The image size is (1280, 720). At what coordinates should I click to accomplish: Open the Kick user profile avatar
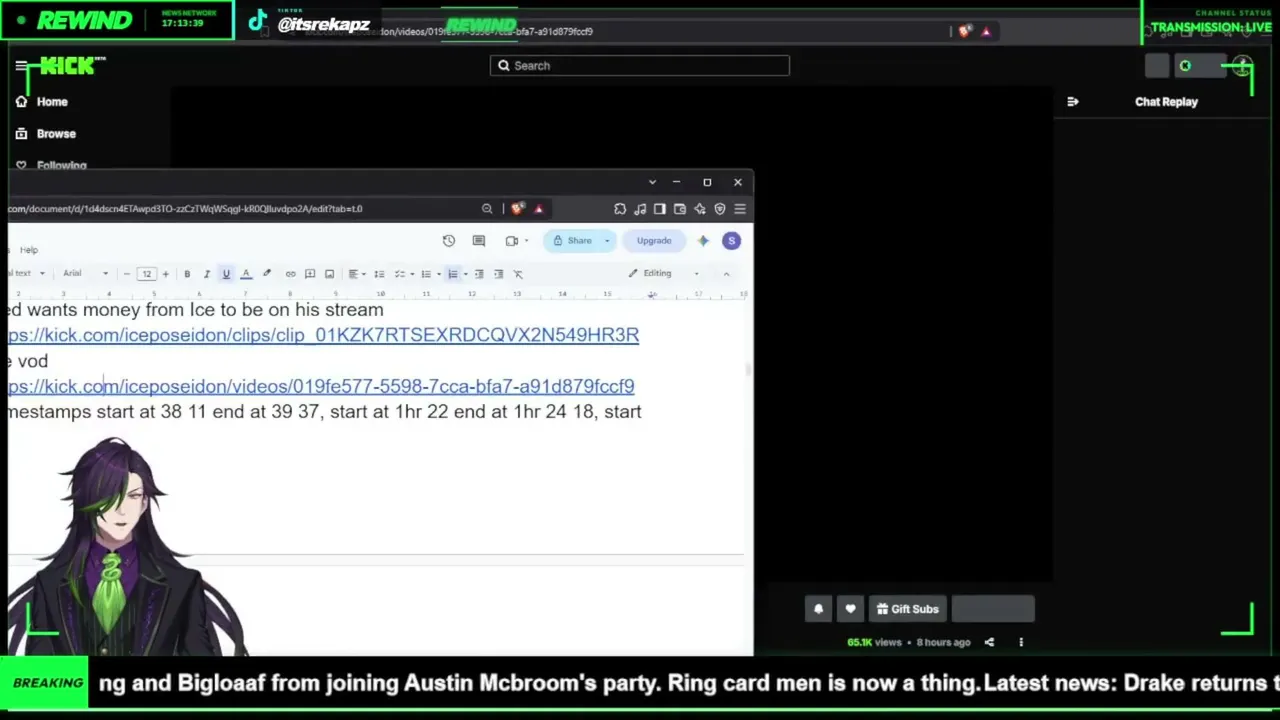pos(1242,66)
